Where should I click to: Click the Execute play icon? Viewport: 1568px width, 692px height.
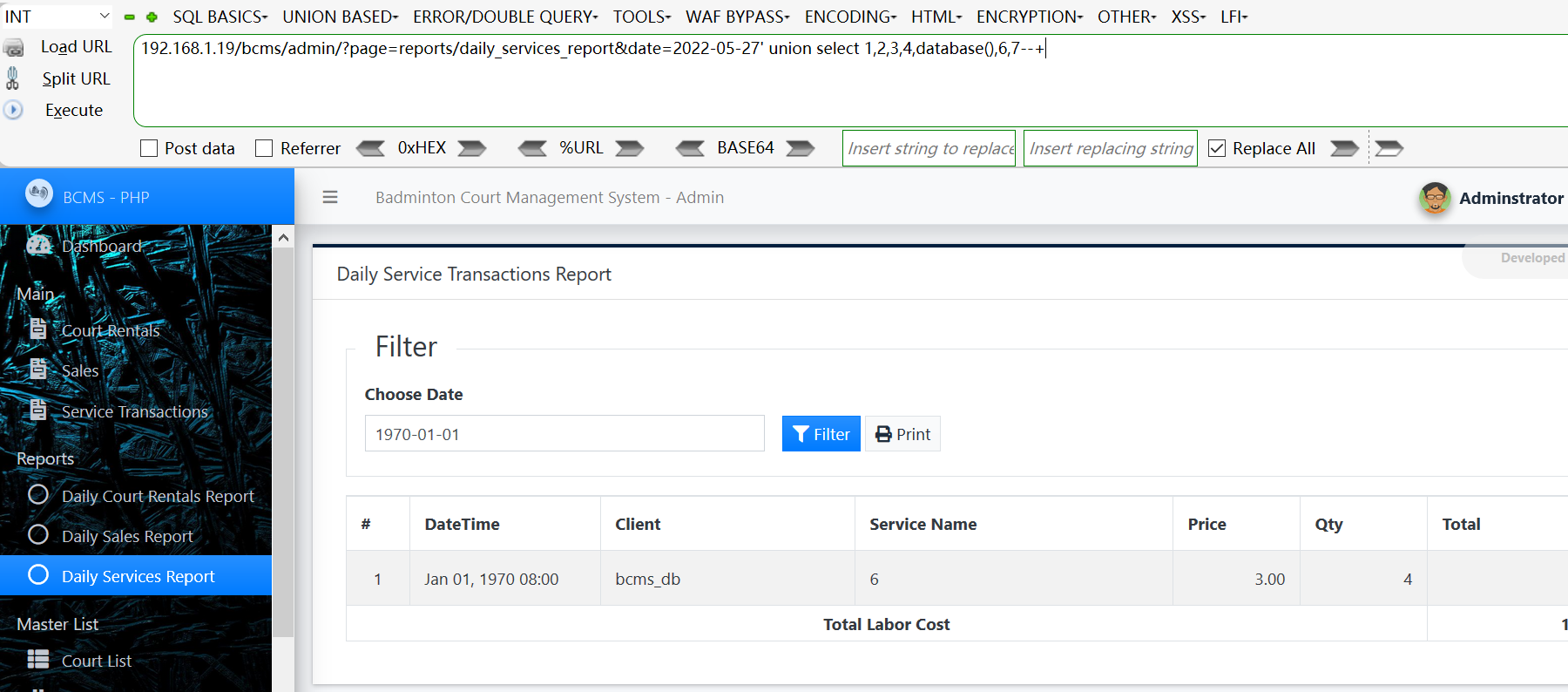coord(13,110)
